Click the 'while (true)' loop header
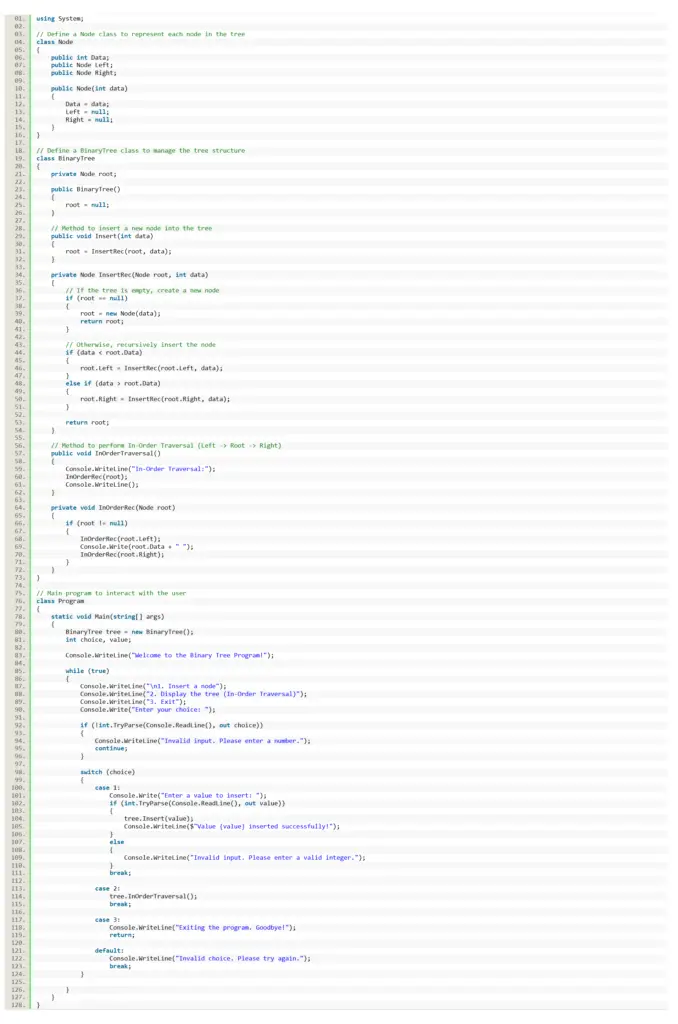The height and width of the screenshot is (1024, 678). 87,671
